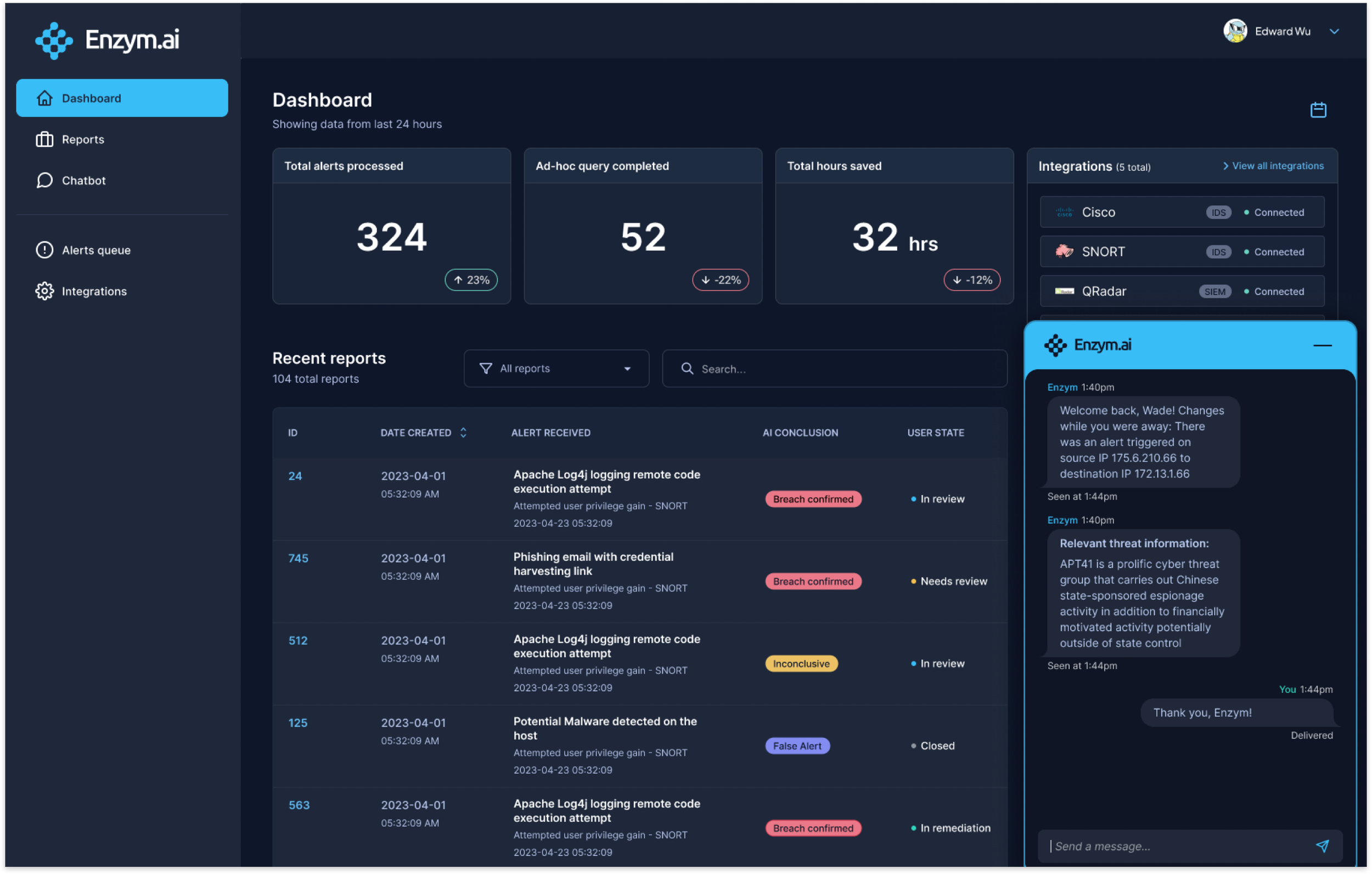1372x874 pixels.
Task: Click the calendar date-range icon
Action: pos(1318,109)
